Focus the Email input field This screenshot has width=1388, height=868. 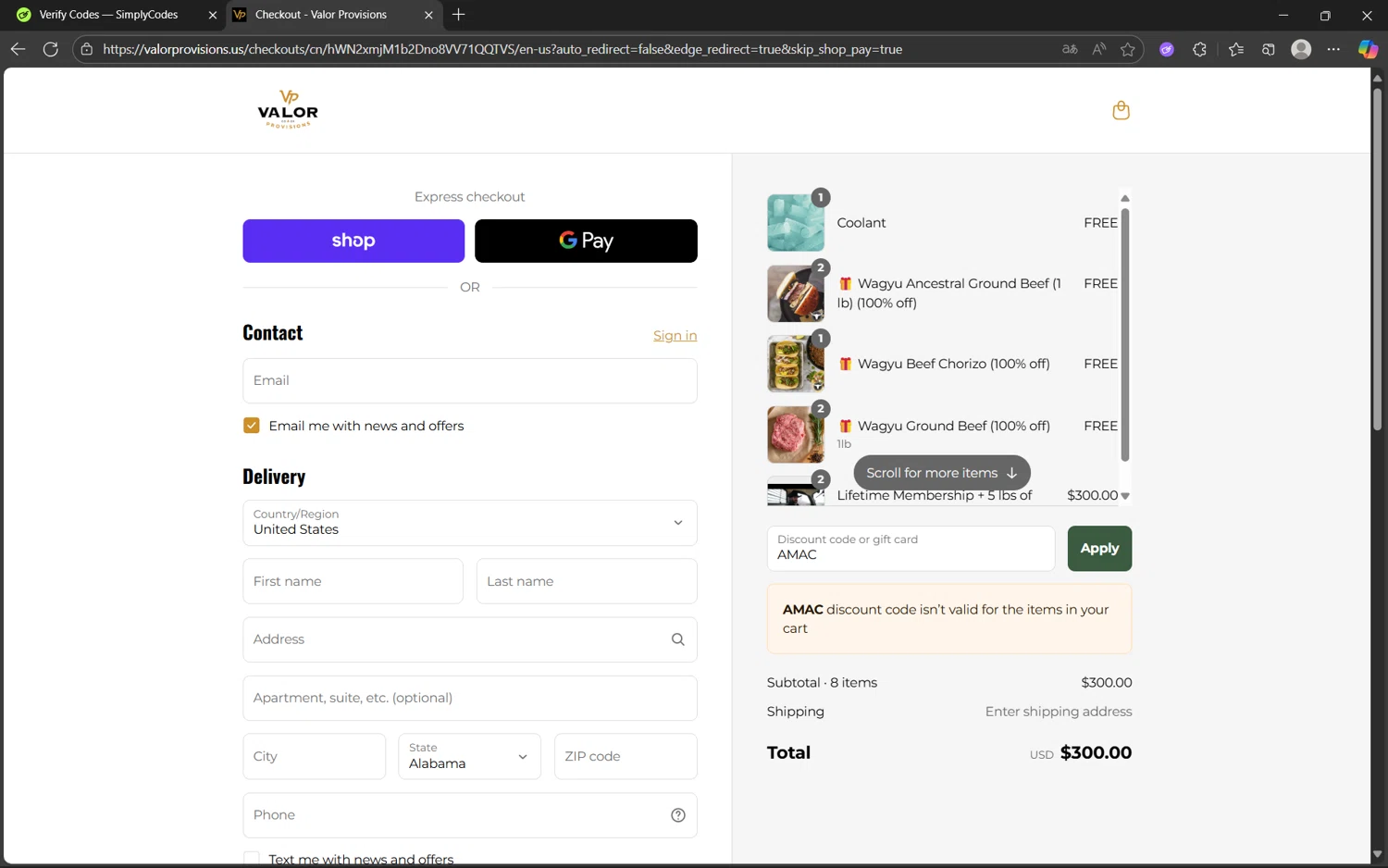pyautogui.click(x=469, y=380)
